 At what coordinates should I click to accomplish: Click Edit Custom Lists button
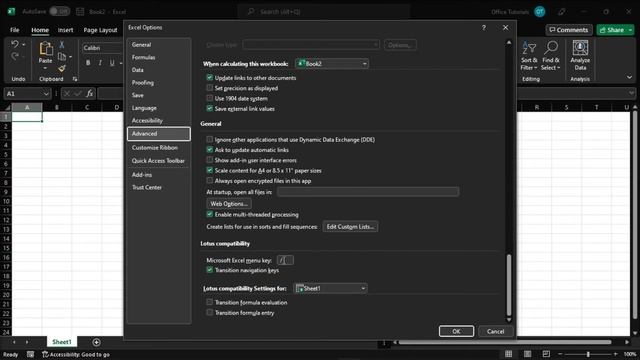[x=350, y=227]
